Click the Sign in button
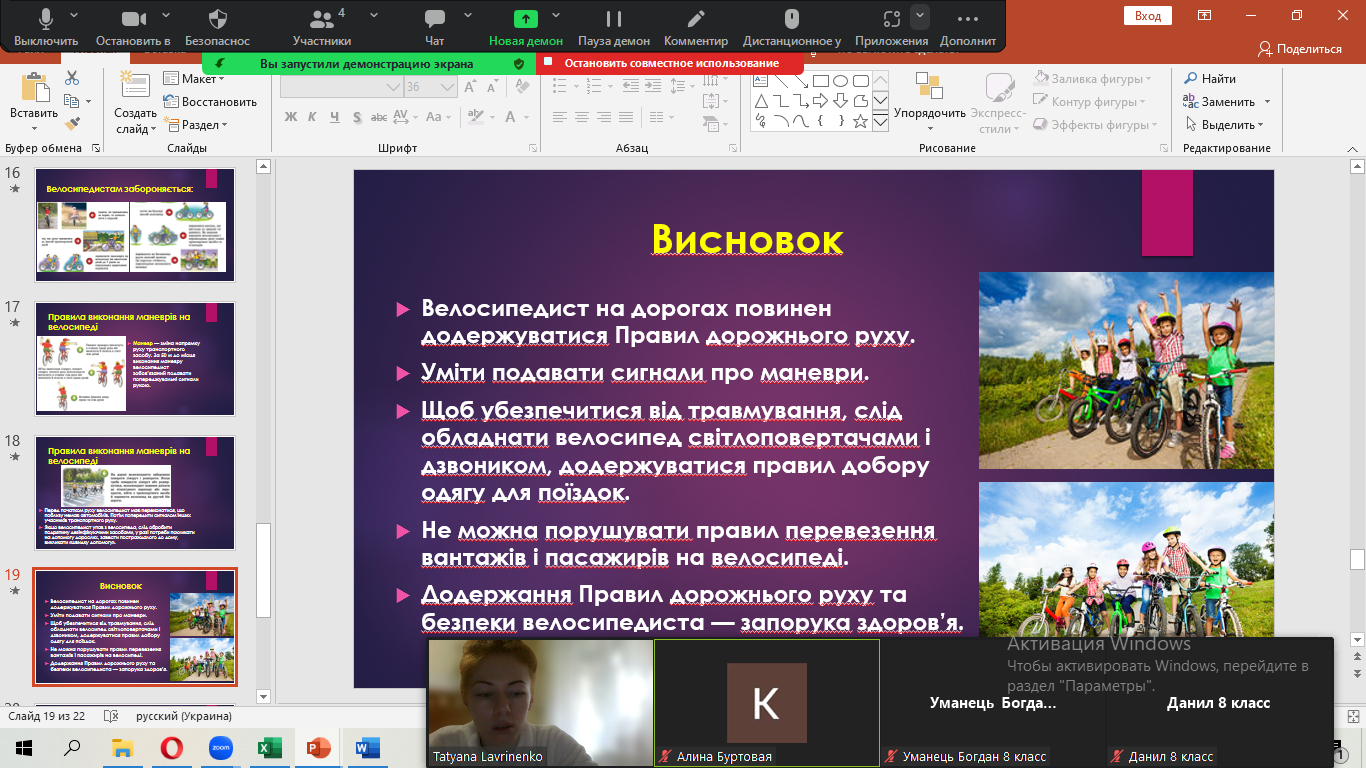 [1148, 15]
